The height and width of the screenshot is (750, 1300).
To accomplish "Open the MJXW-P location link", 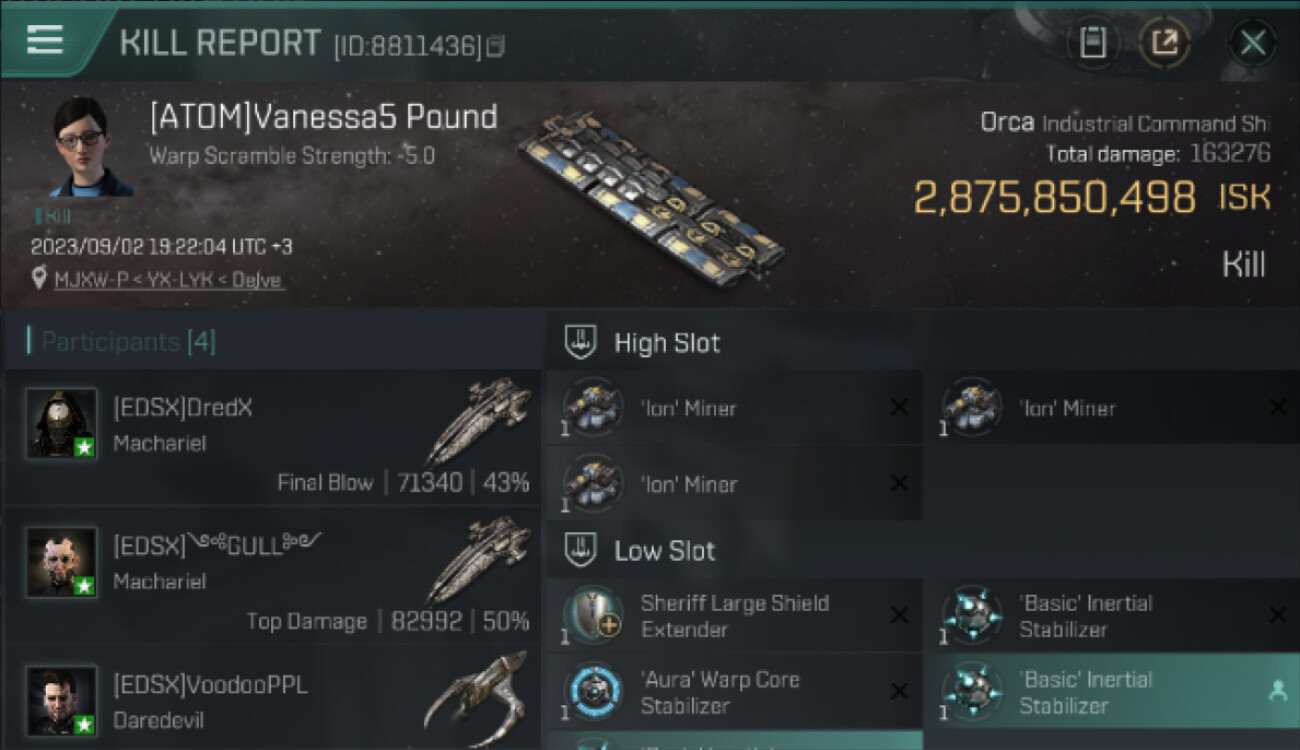I will [168, 280].
